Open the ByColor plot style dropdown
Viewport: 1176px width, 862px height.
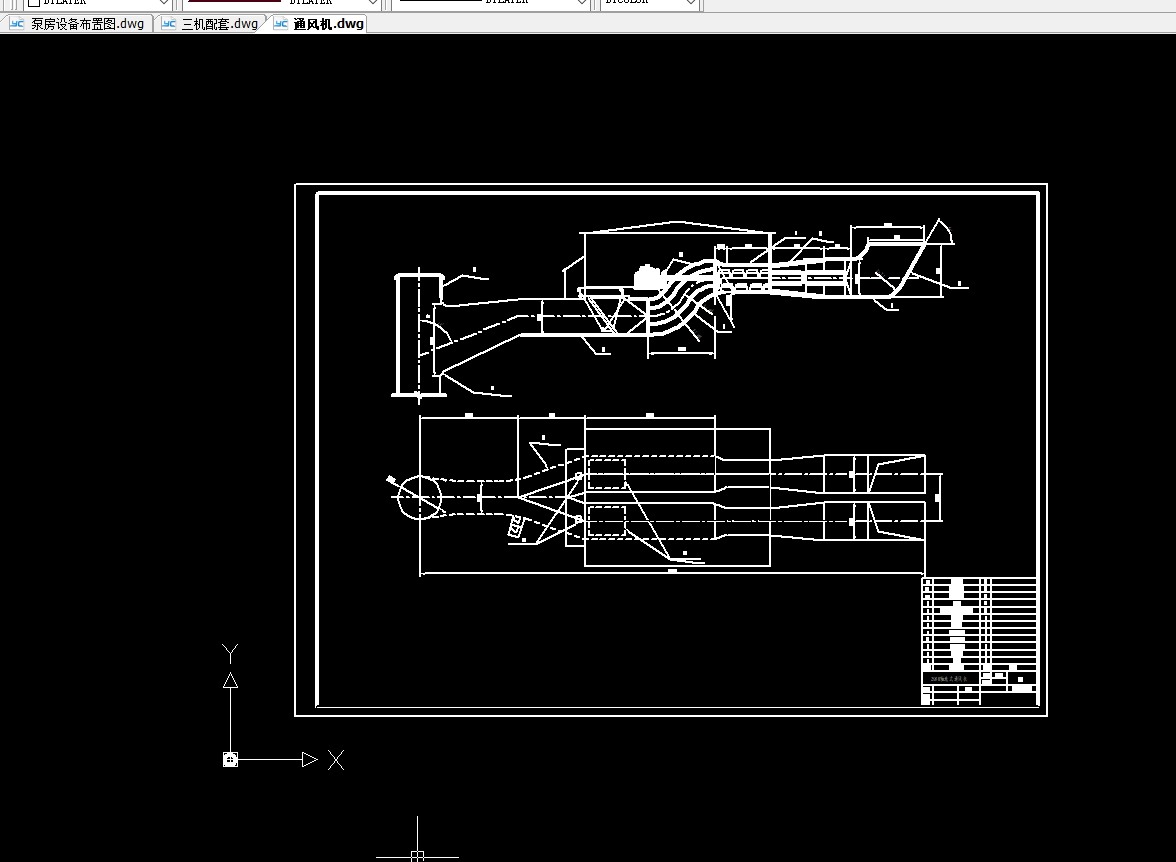pyautogui.click(x=650, y=5)
